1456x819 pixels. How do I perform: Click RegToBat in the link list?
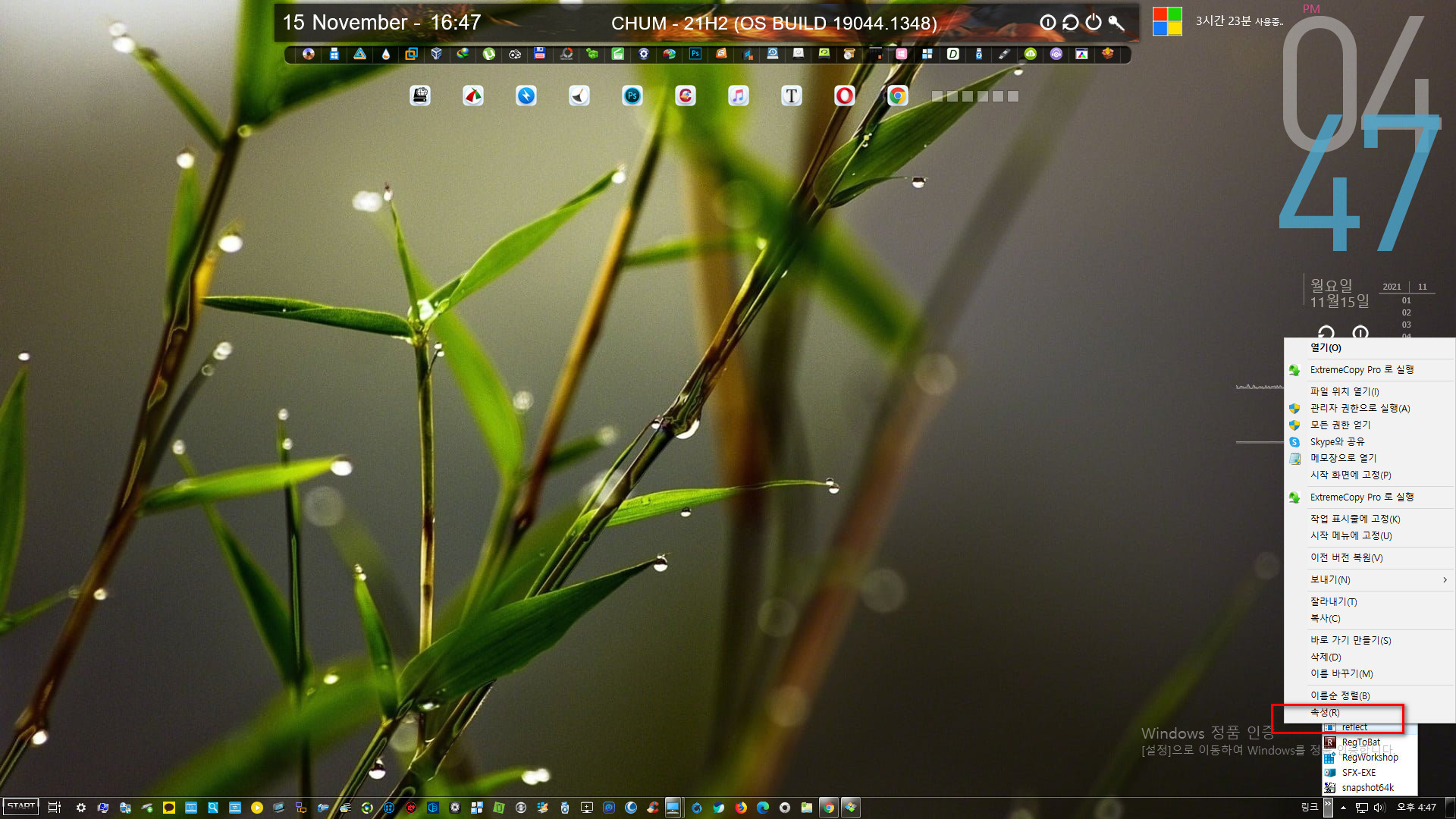[1370, 742]
